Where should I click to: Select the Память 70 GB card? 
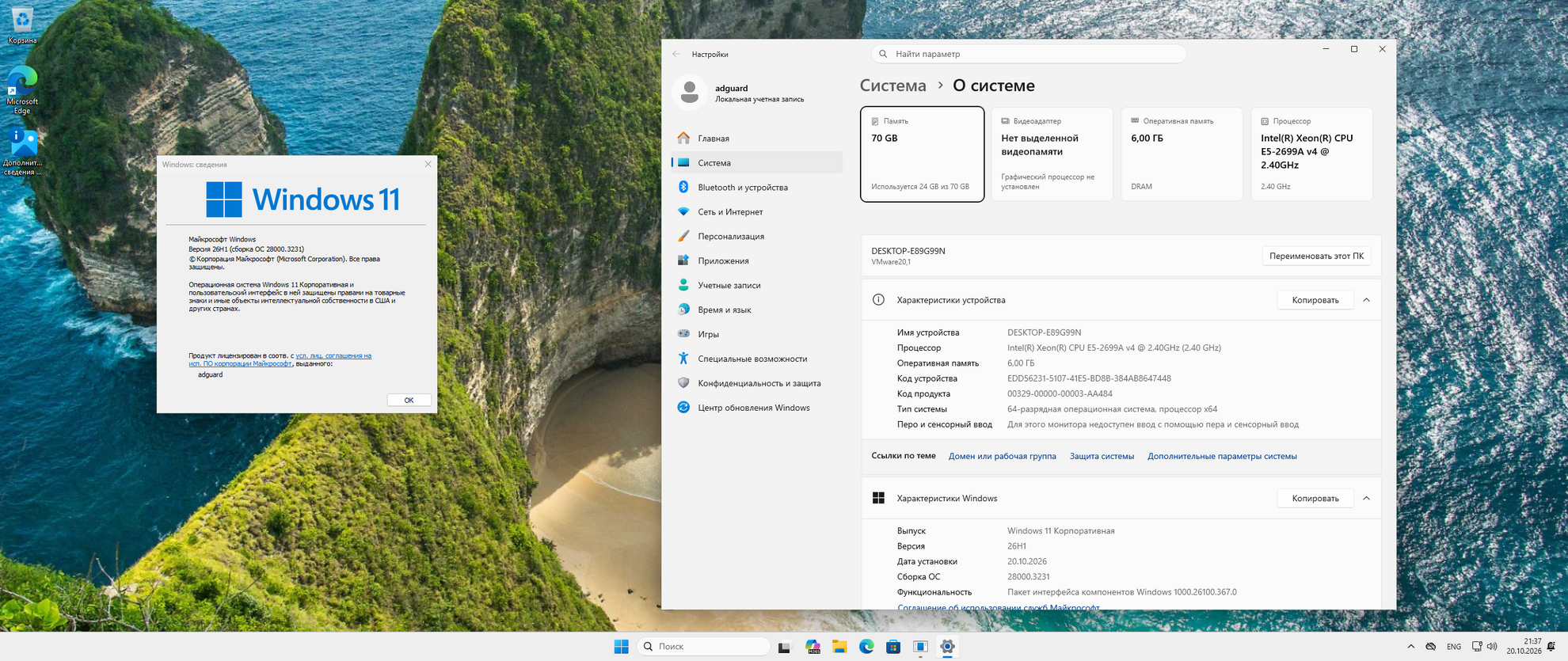(922, 154)
